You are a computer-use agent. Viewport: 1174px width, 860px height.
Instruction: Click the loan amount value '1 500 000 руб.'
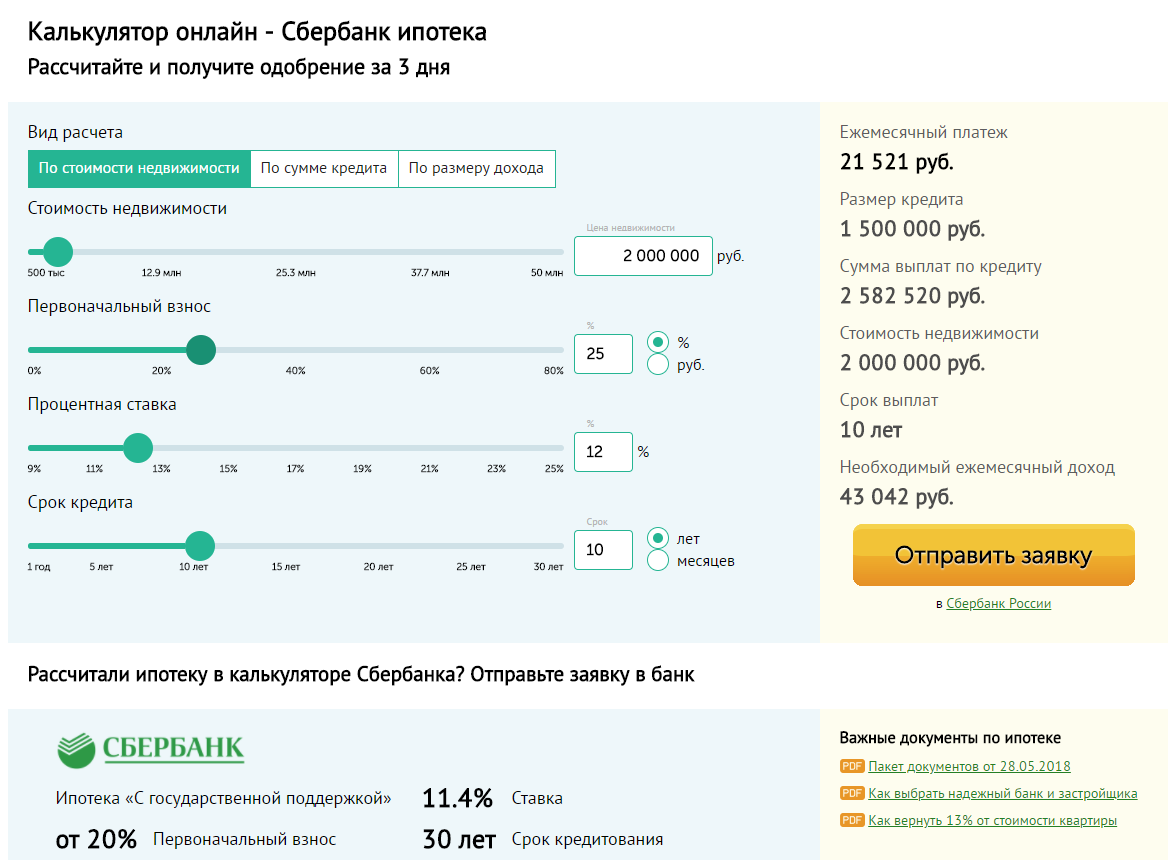click(x=912, y=228)
